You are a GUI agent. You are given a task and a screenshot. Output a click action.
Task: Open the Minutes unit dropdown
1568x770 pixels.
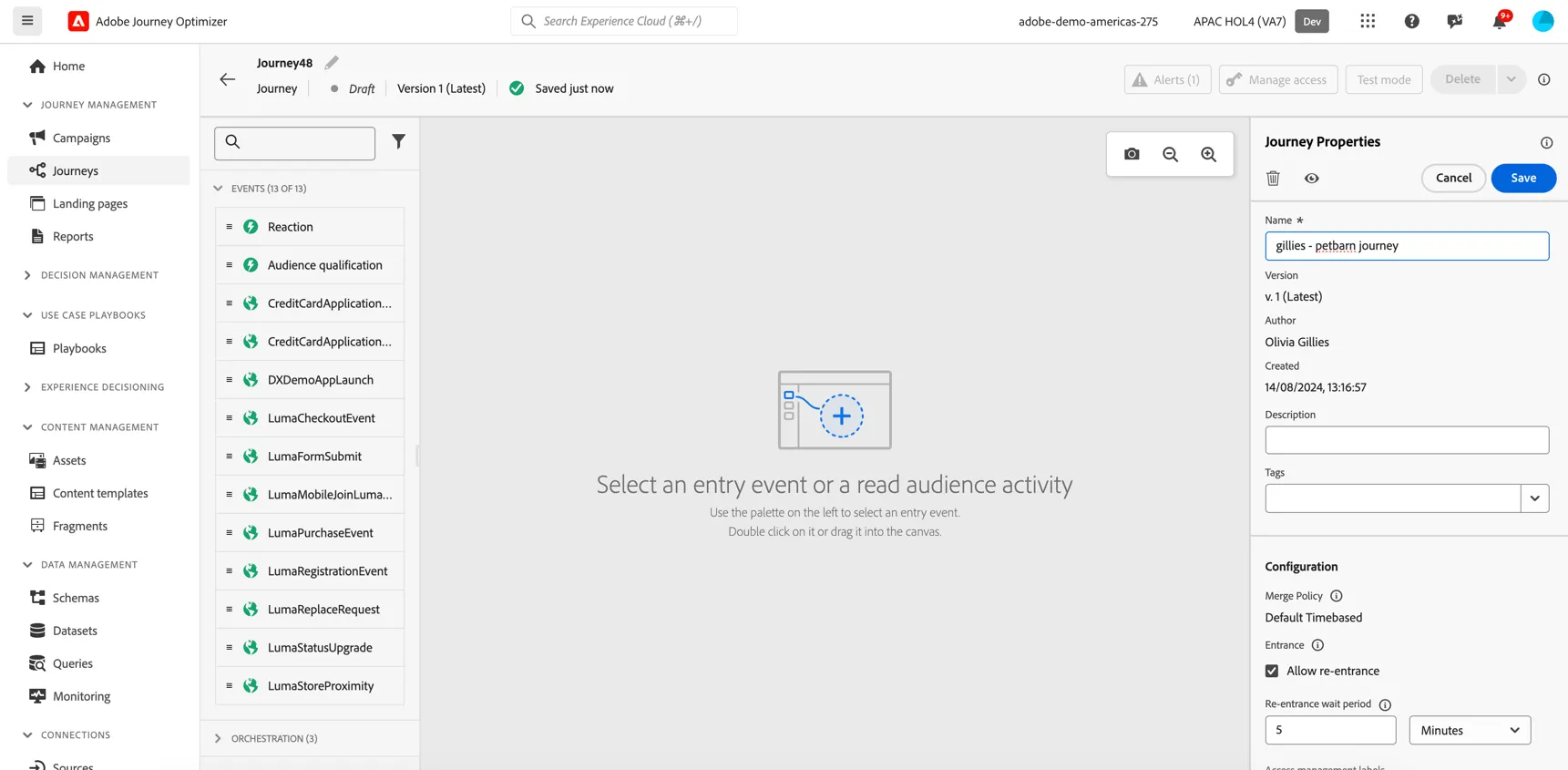pos(1470,730)
